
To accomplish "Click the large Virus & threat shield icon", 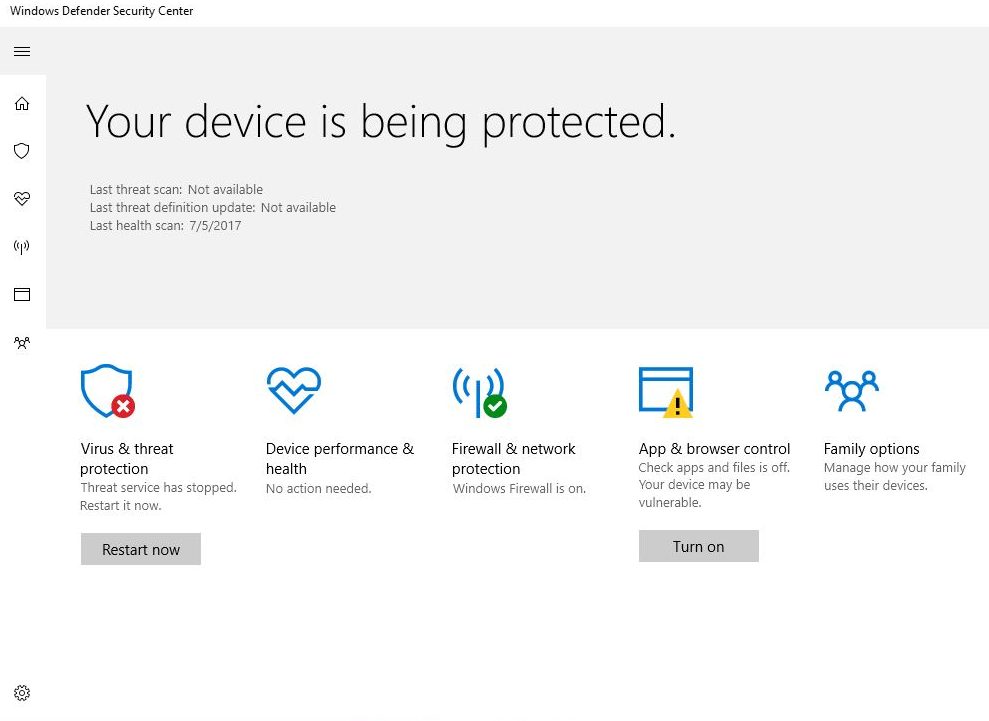I will (x=108, y=391).
